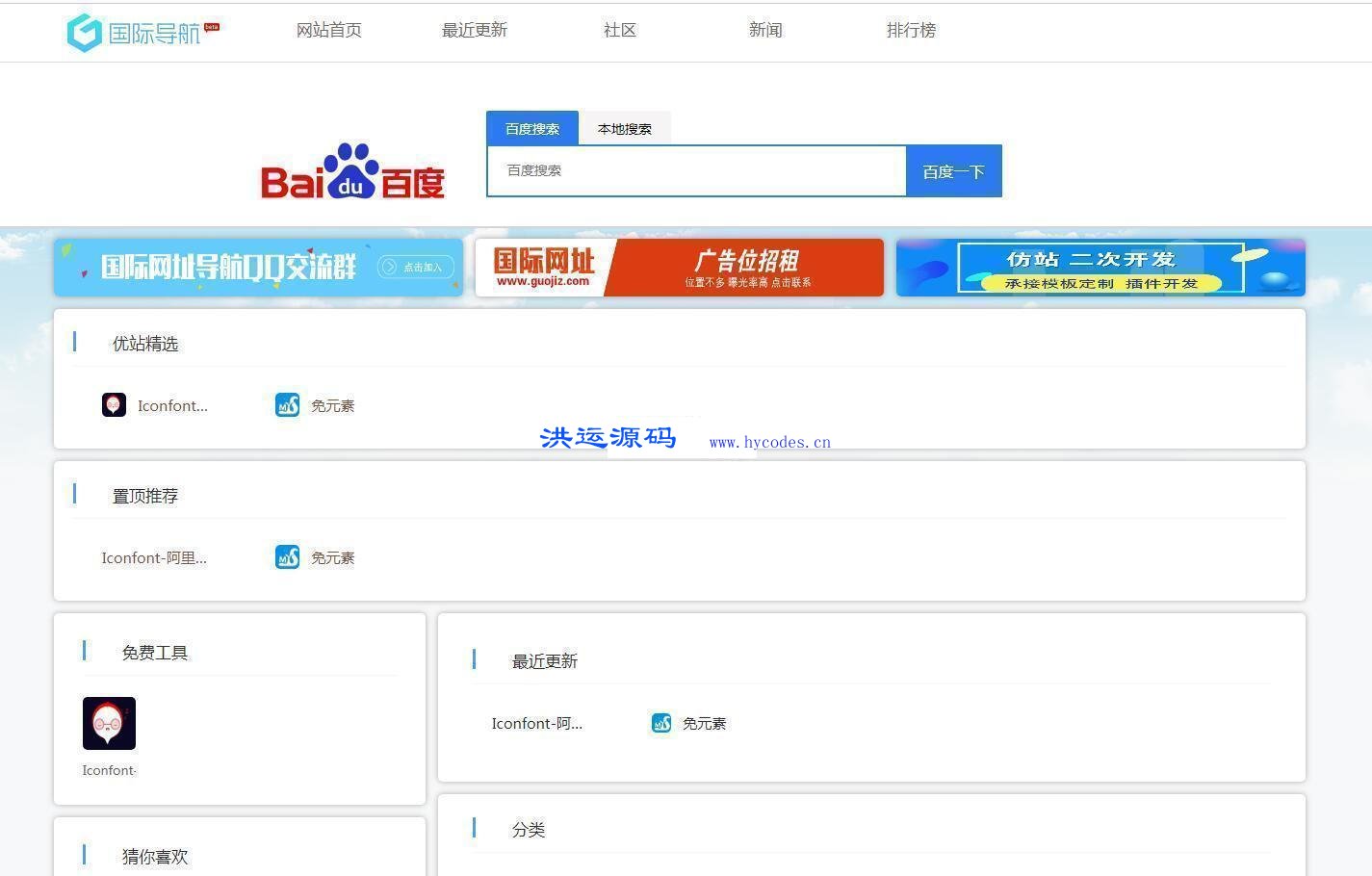The width and height of the screenshot is (1372, 876).
Task: Open 社区 navigation item
Action: 620,30
